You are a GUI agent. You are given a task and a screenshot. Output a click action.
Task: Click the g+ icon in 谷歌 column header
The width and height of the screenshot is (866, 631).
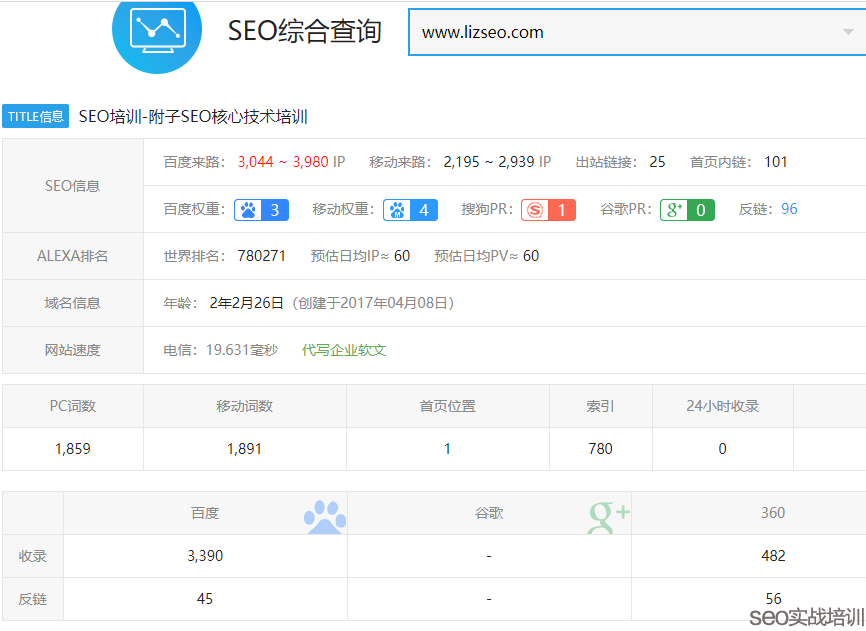pyautogui.click(x=608, y=517)
